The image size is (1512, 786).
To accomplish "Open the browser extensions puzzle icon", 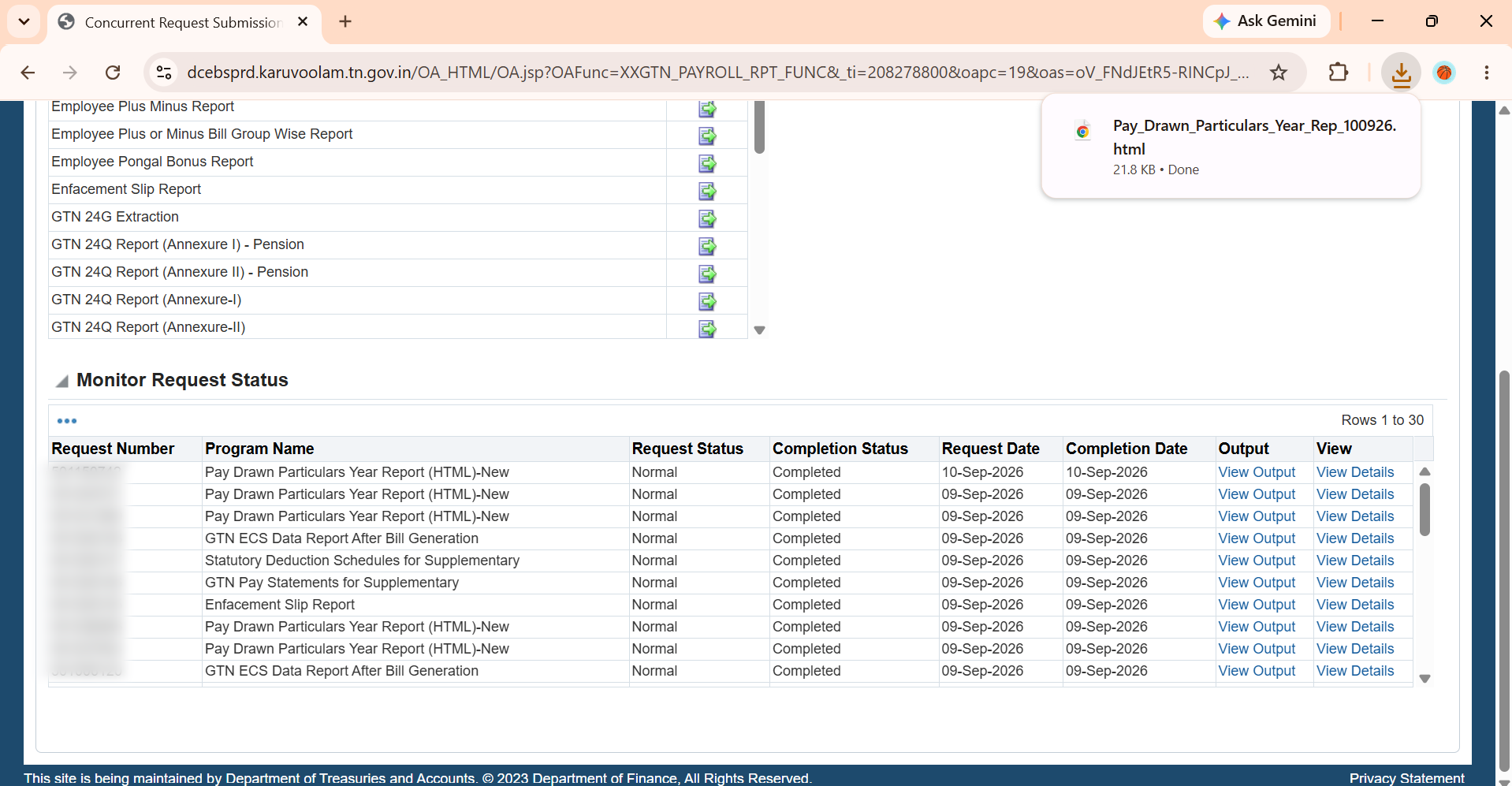I will (x=1339, y=73).
